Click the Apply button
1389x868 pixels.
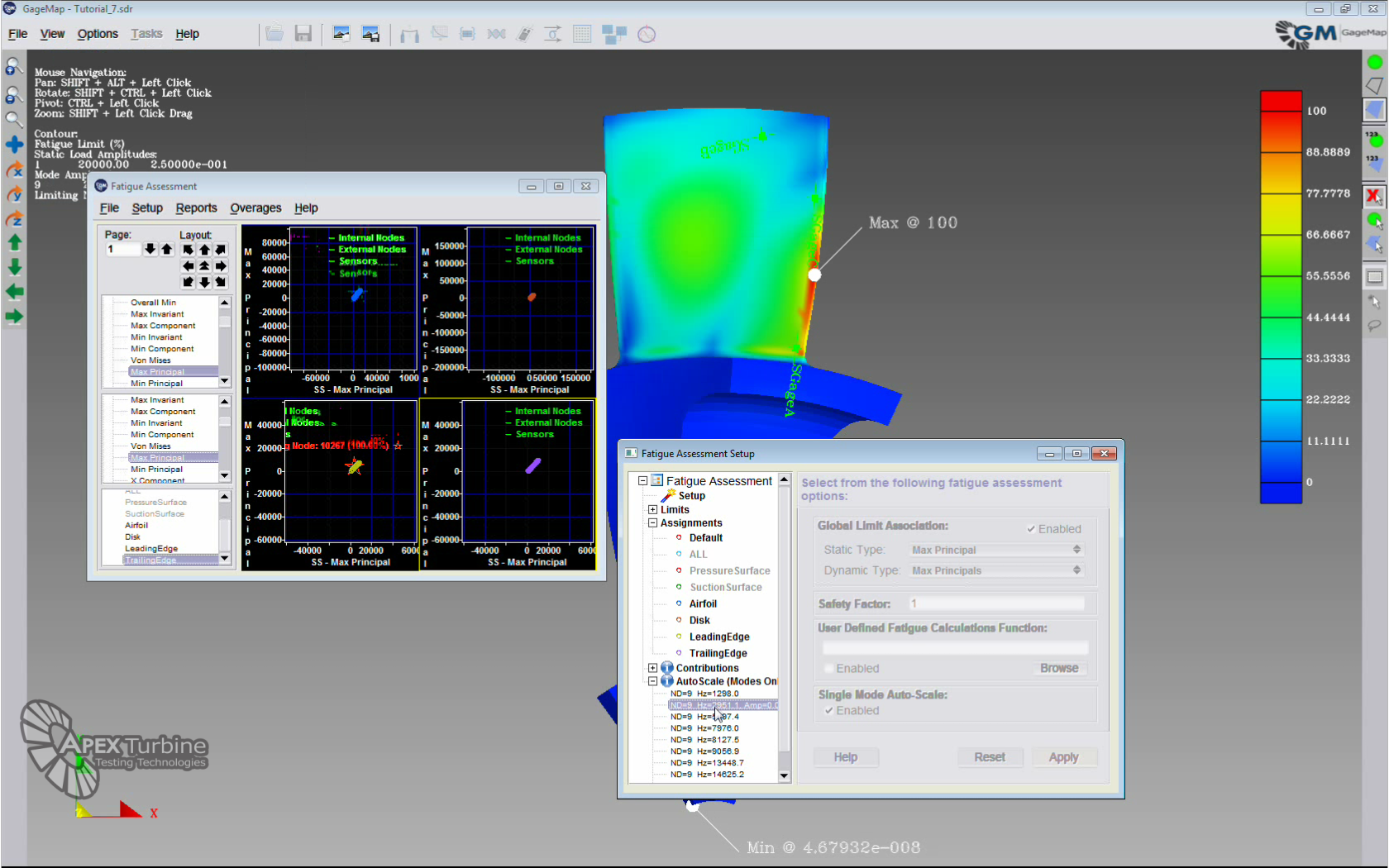click(x=1063, y=757)
